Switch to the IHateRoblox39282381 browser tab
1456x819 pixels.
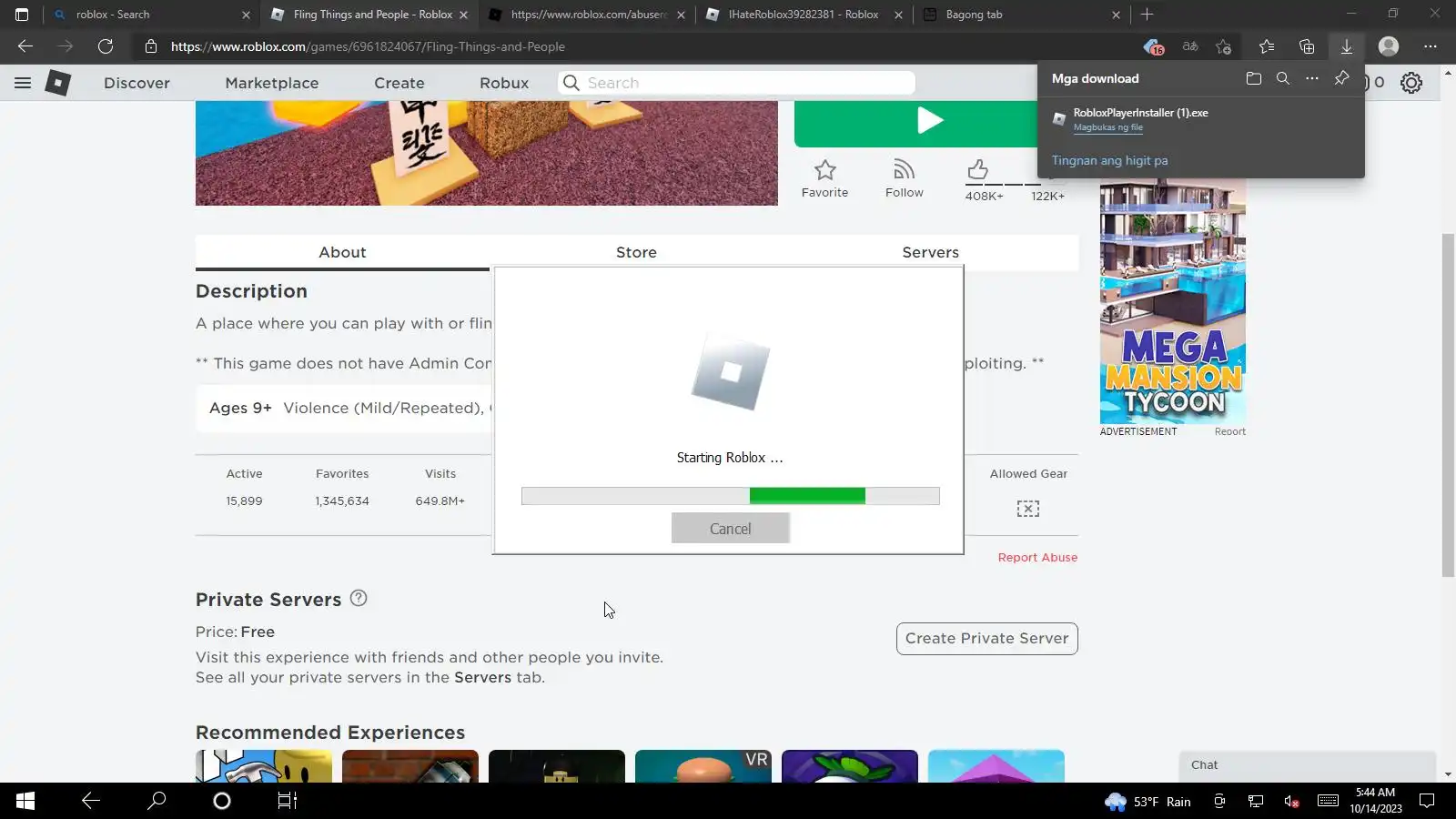click(x=804, y=15)
